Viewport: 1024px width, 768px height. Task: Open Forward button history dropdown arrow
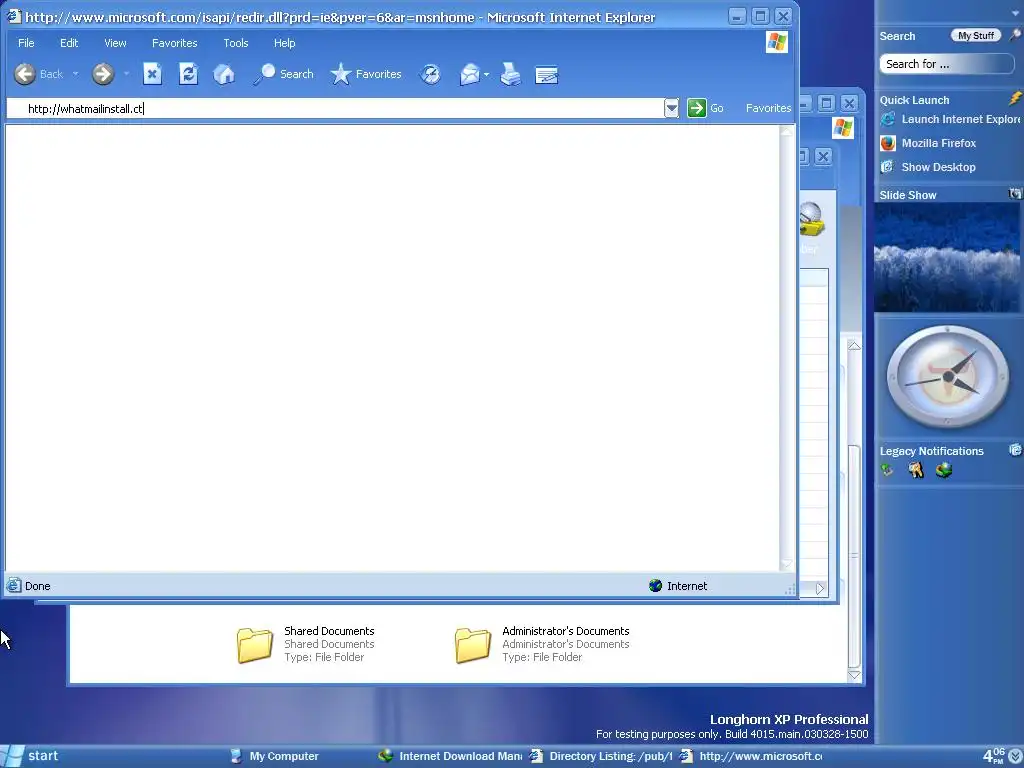(x=126, y=74)
